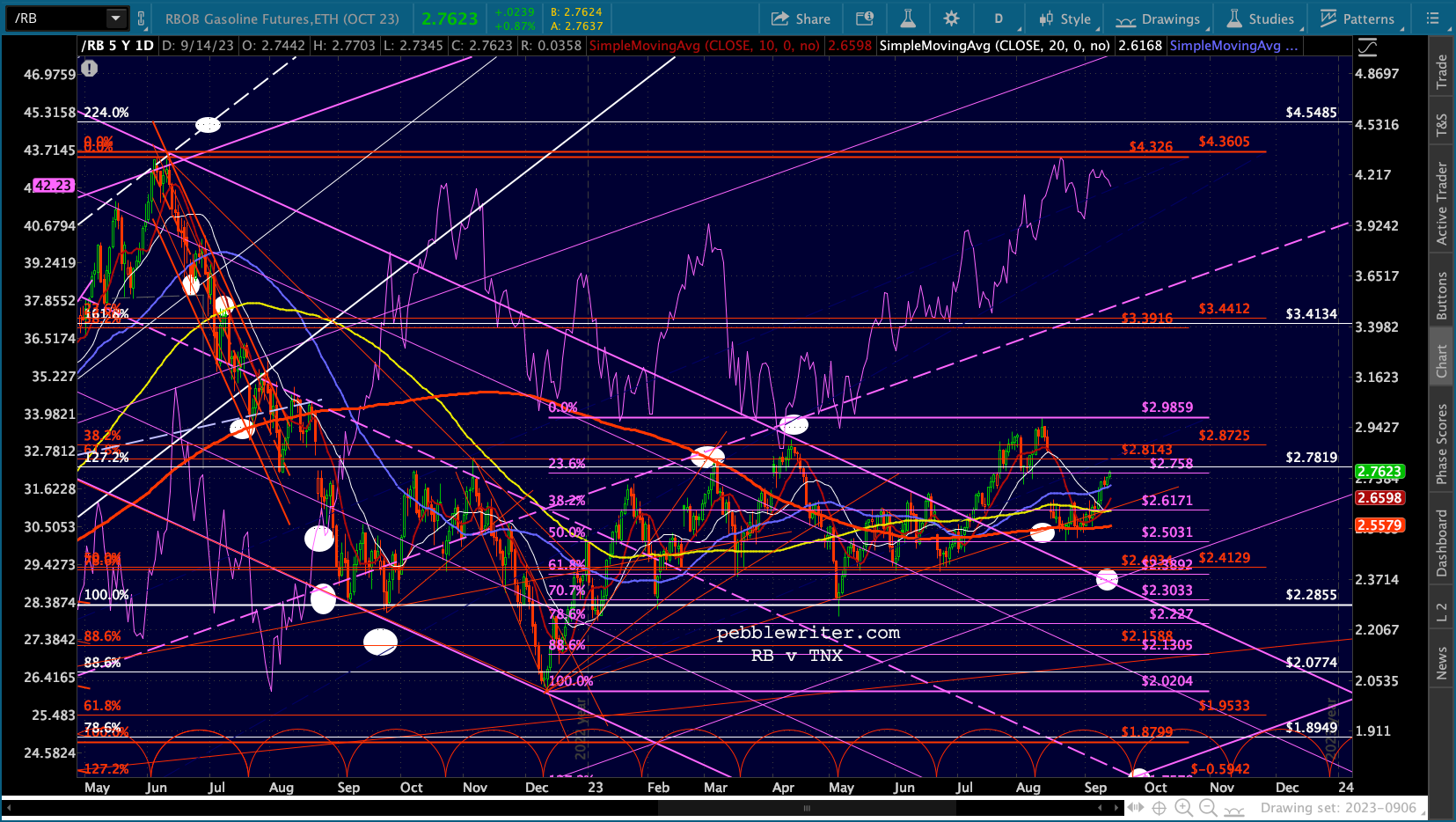Click the 224.0% Fibonacci label
This screenshot has width=1456, height=822.
[x=106, y=113]
